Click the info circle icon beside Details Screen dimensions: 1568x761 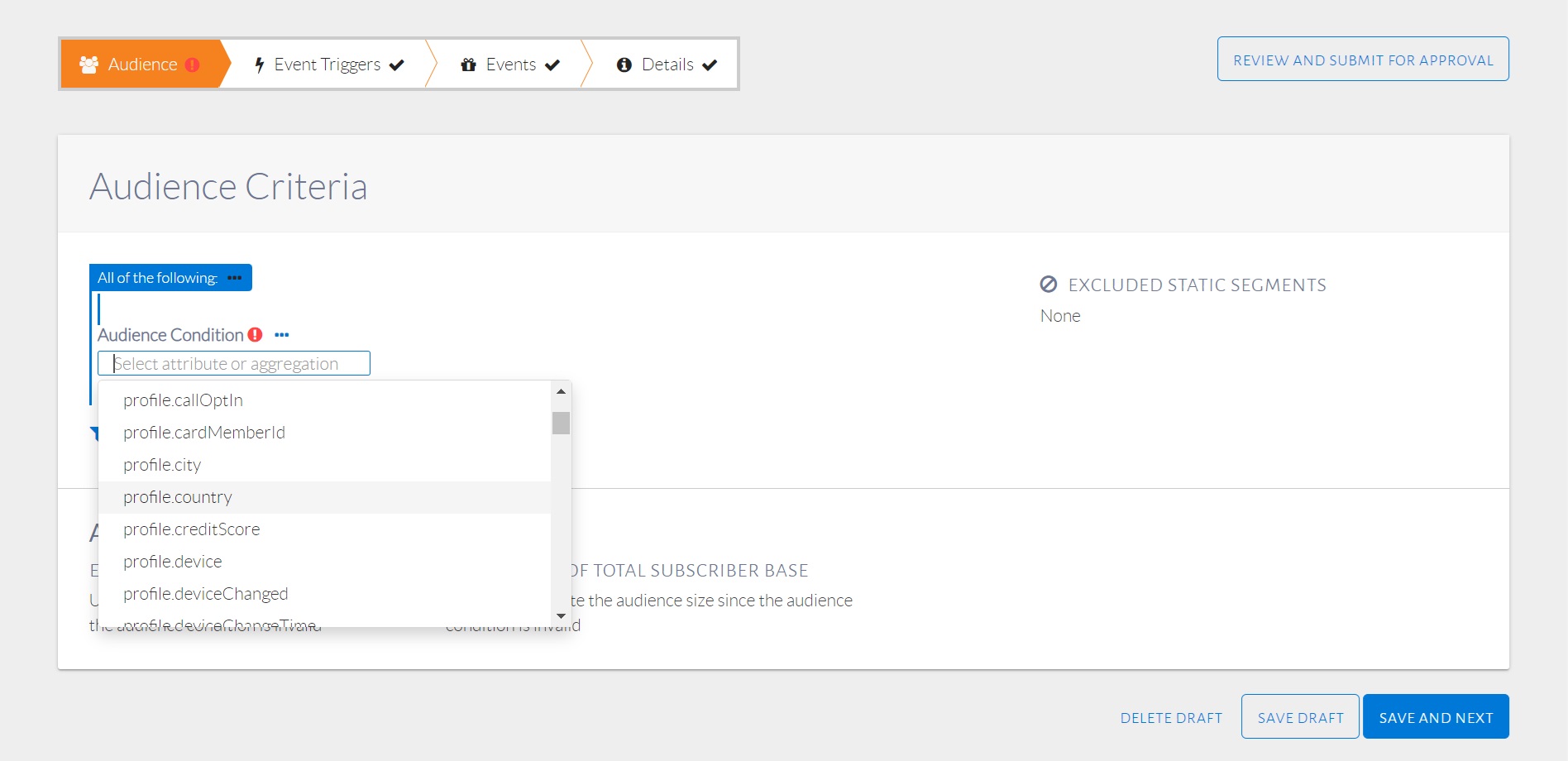click(624, 65)
